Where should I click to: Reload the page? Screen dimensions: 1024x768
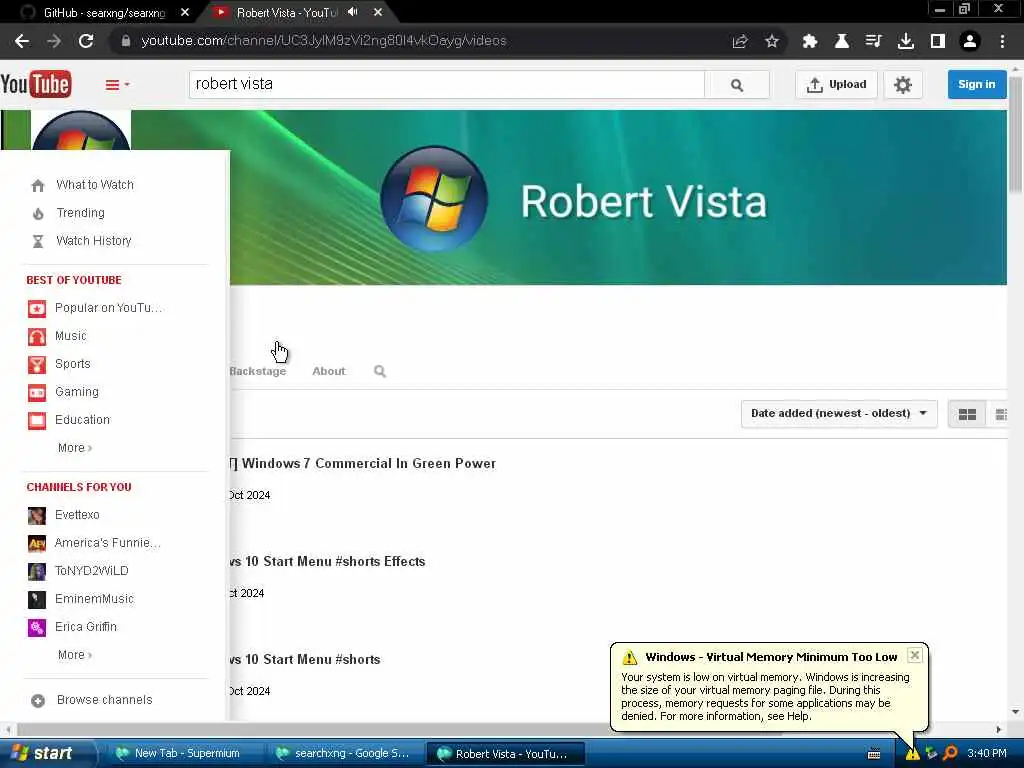(86, 41)
